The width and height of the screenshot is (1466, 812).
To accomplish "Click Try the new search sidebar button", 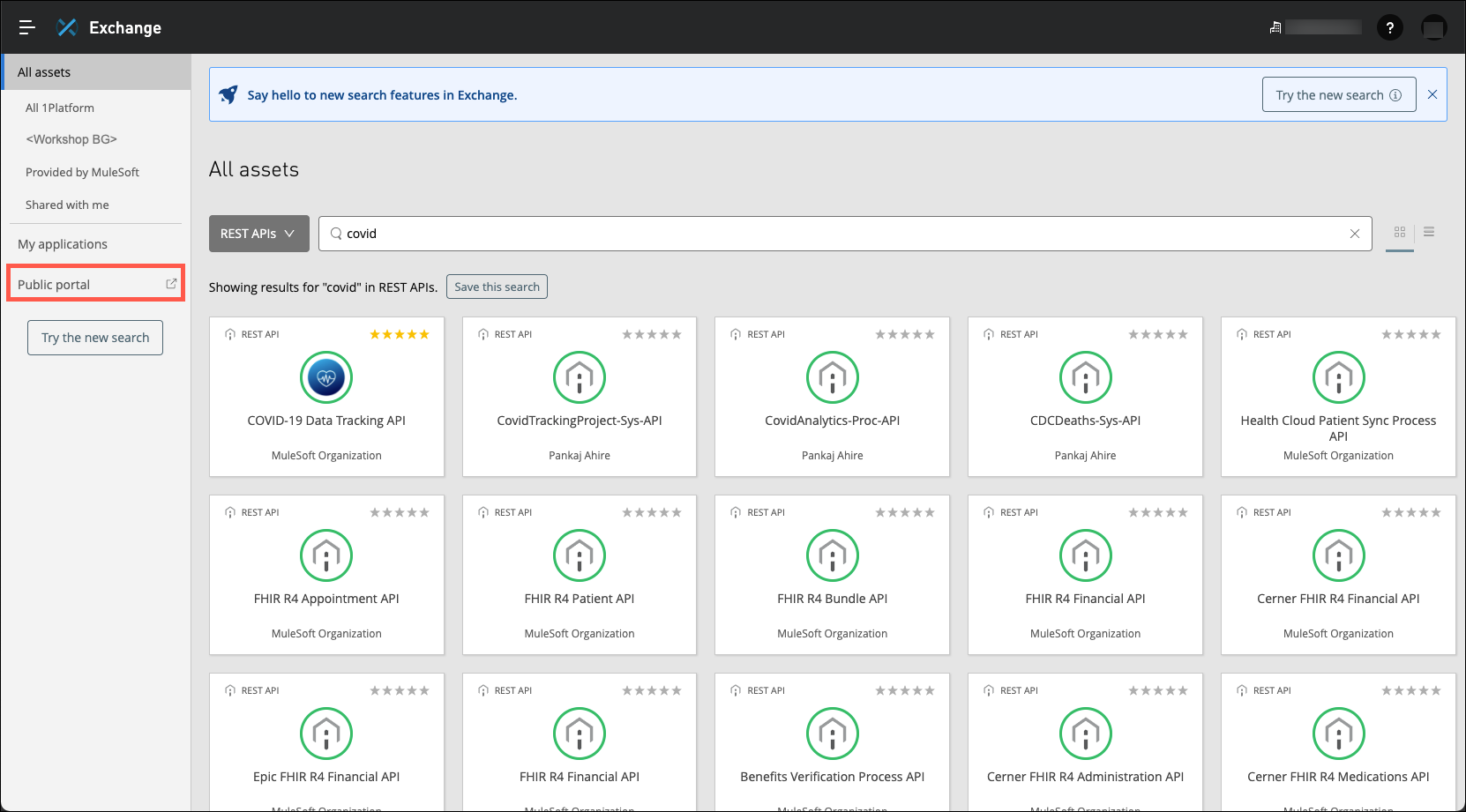I will point(95,338).
